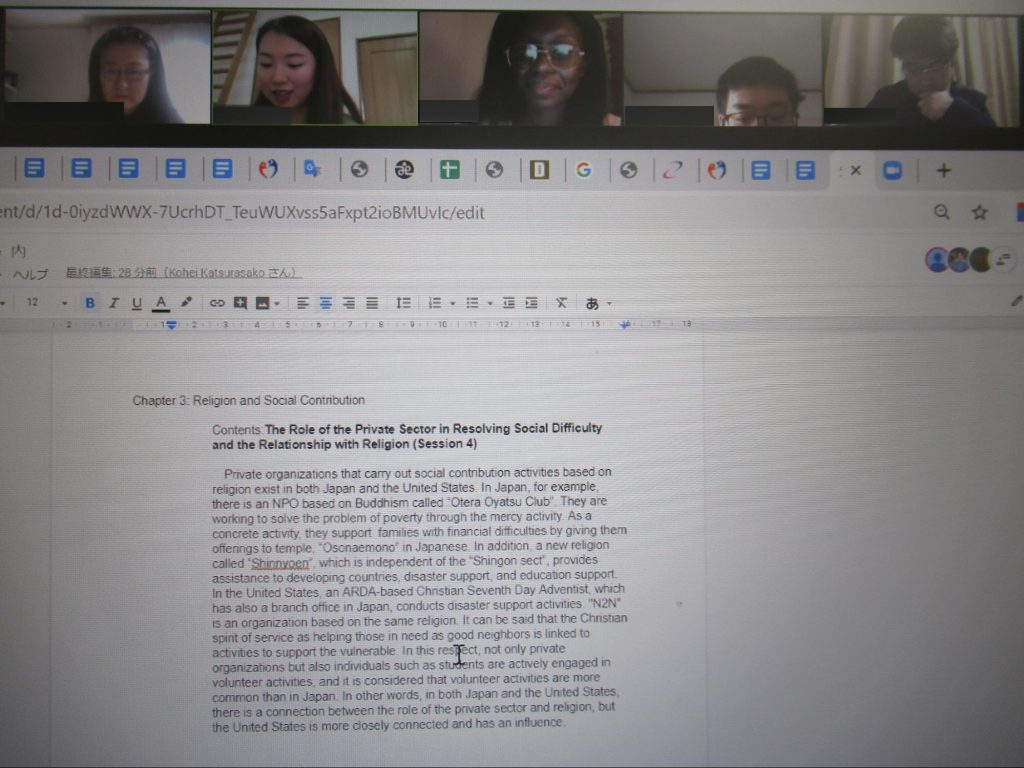The image size is (1024, 768).
Task: Decrease indent of the paragraph
Action: 509,303
